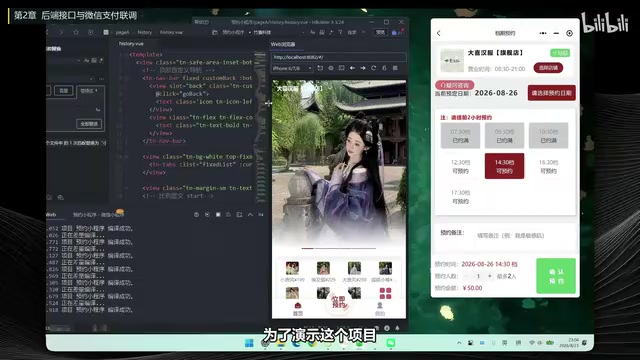
Task: Select the highlighted 14:30 time slot
Action: [504, 167]
